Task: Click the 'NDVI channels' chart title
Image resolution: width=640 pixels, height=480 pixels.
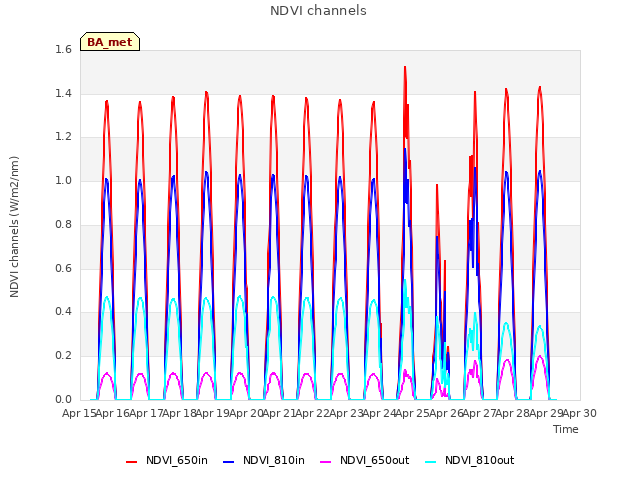Action: click(318, 11)
